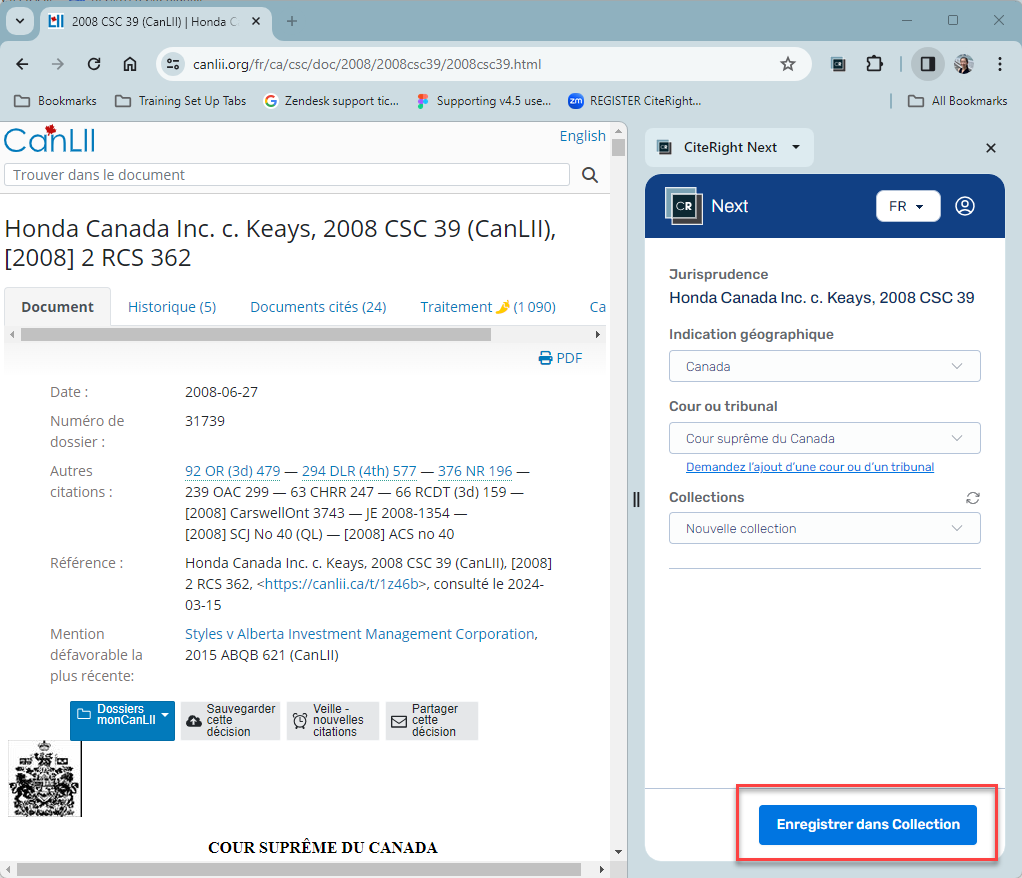Toggle the browser side panel
The width and height of the screenshot is (1022, 878).
tap(927, 64)
